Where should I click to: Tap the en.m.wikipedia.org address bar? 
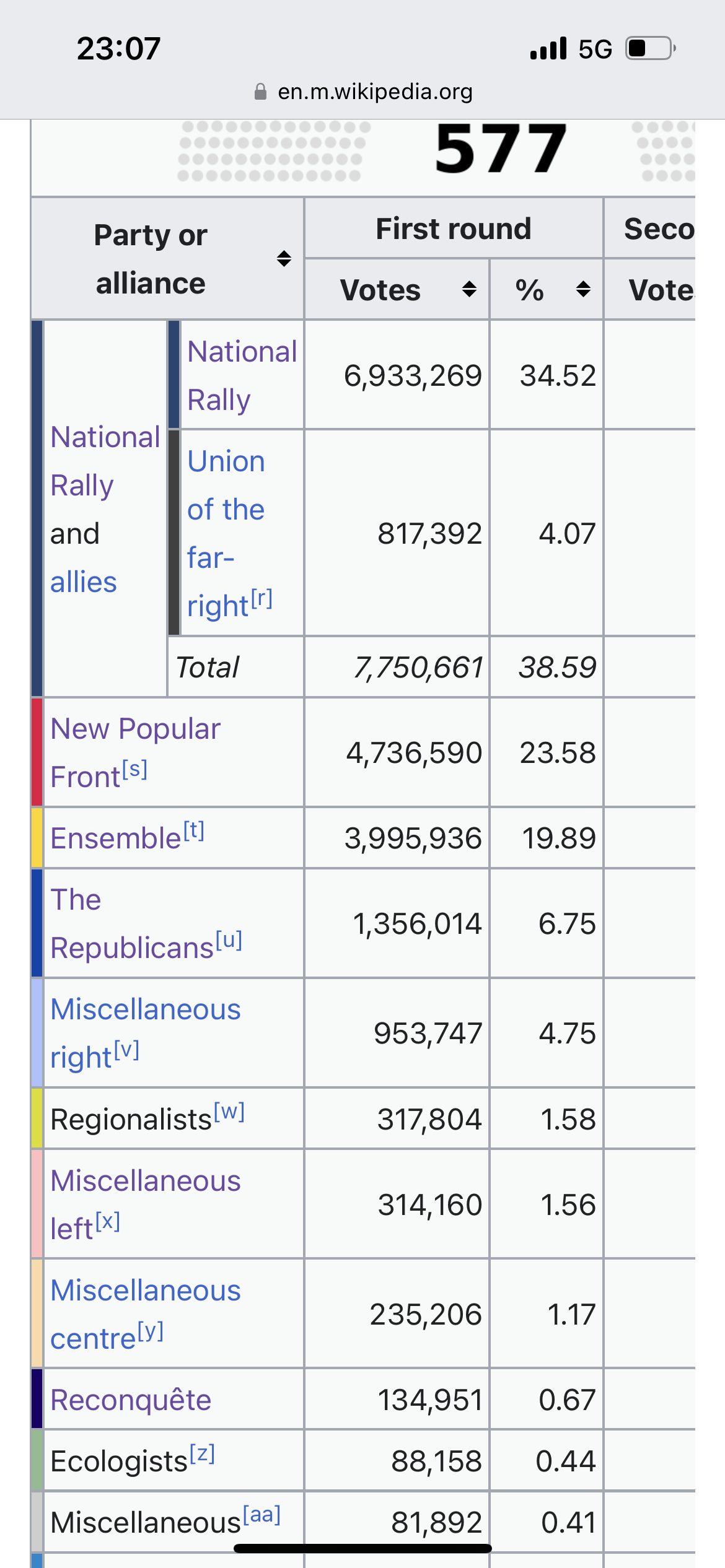click(x=363, y=92)
